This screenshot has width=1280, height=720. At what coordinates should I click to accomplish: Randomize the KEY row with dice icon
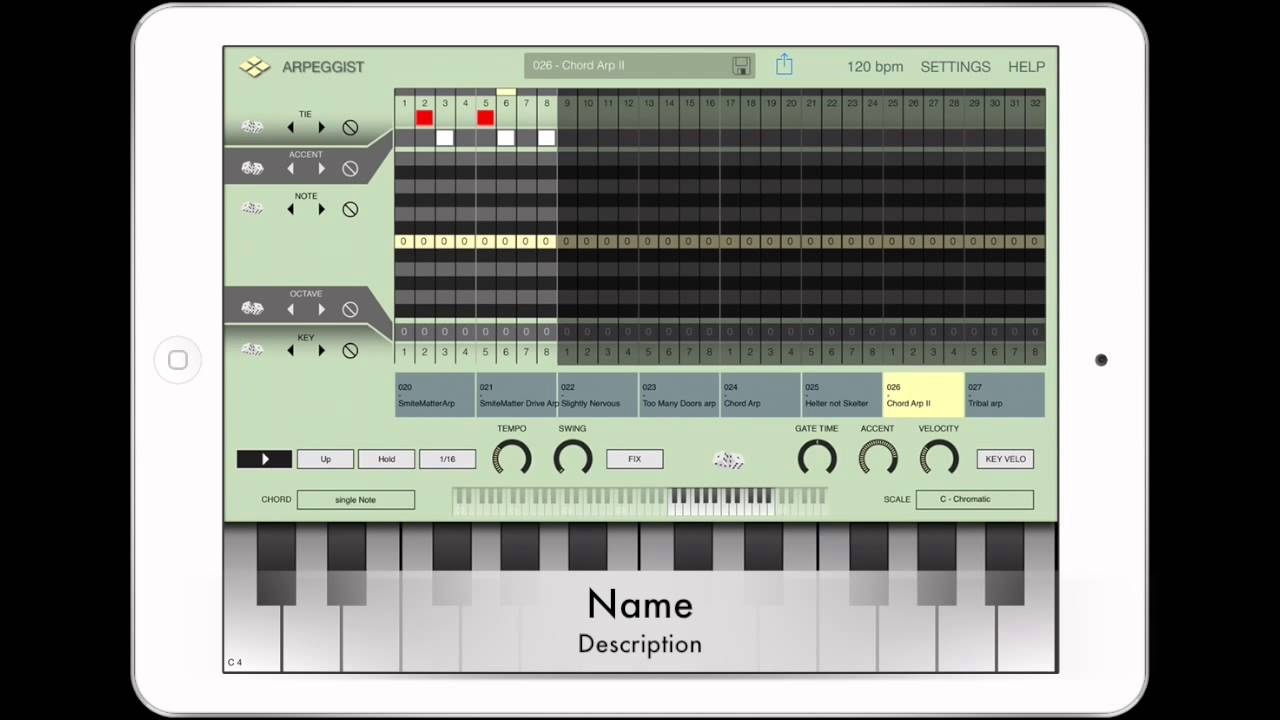pos(252,350)
